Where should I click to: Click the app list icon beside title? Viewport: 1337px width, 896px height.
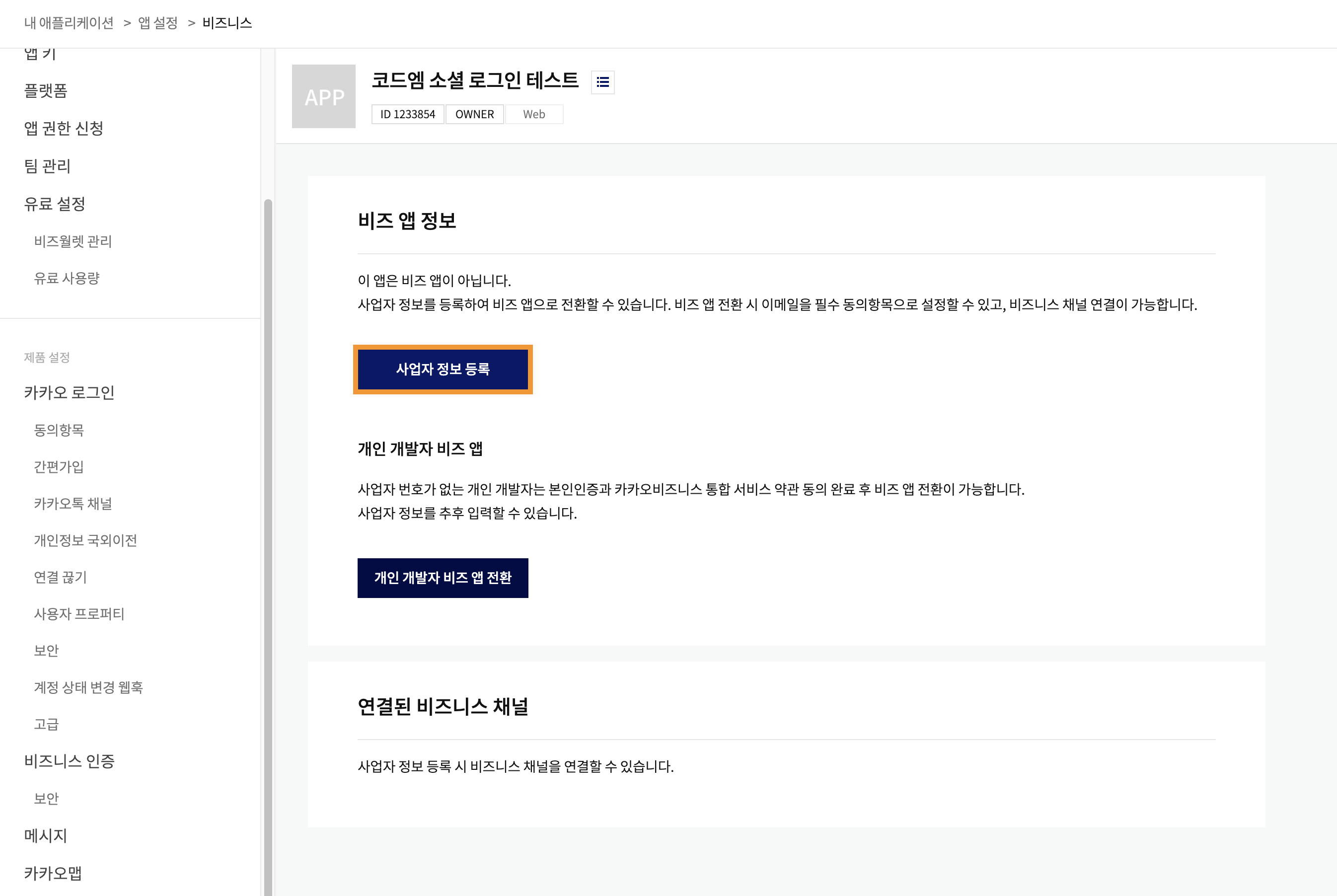coord(602,82)
